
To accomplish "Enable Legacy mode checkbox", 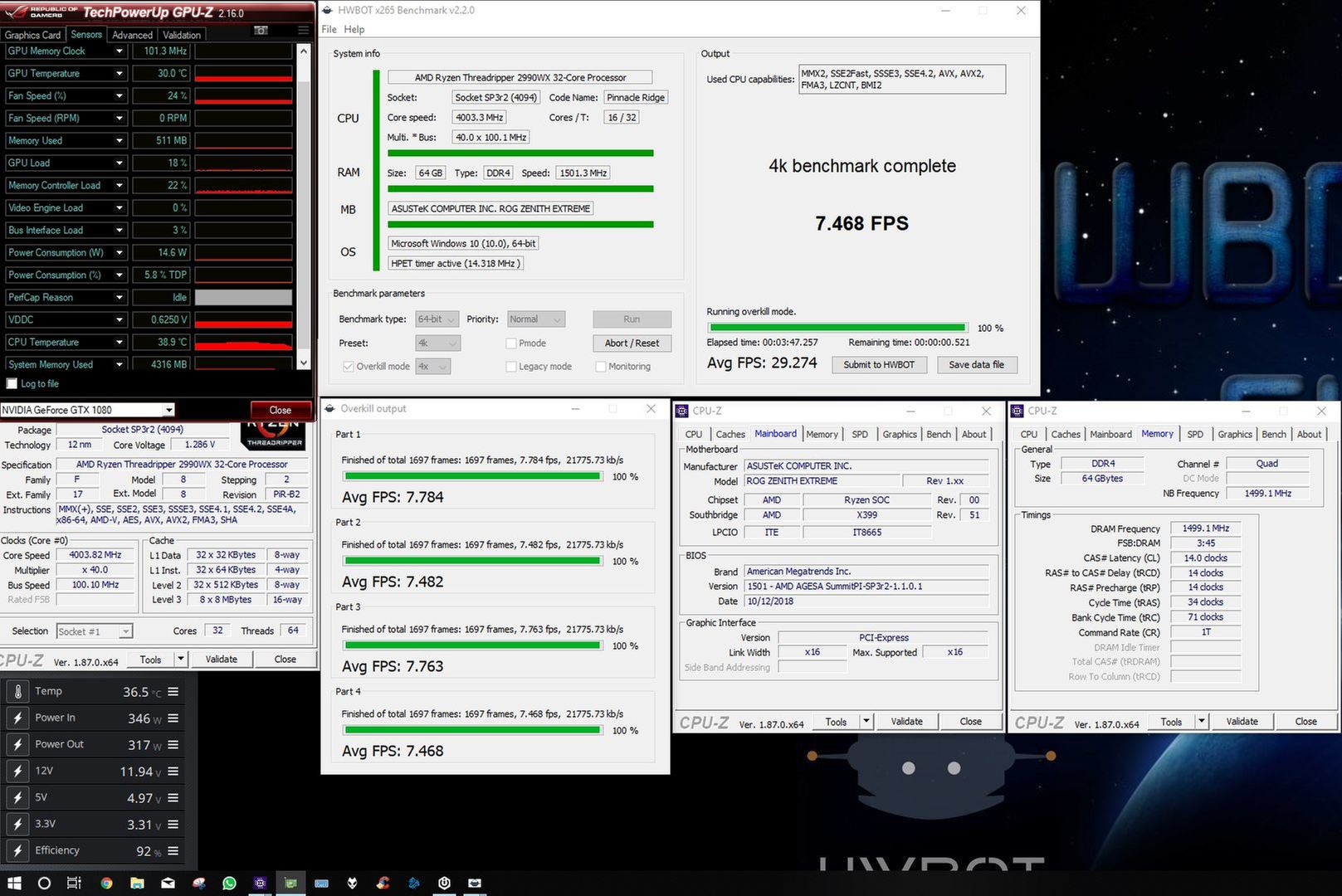I will point(511,367).
